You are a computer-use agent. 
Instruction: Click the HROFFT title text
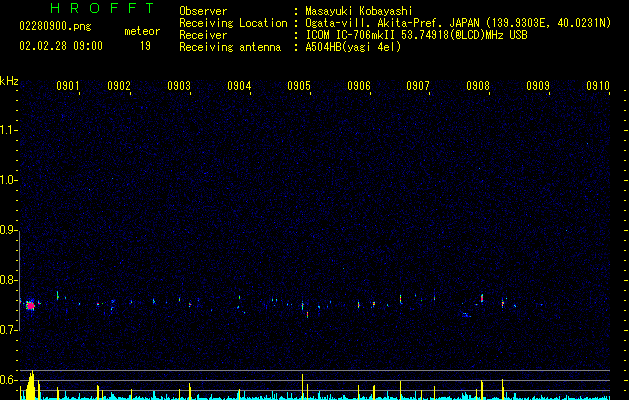(x=102, y=8)
